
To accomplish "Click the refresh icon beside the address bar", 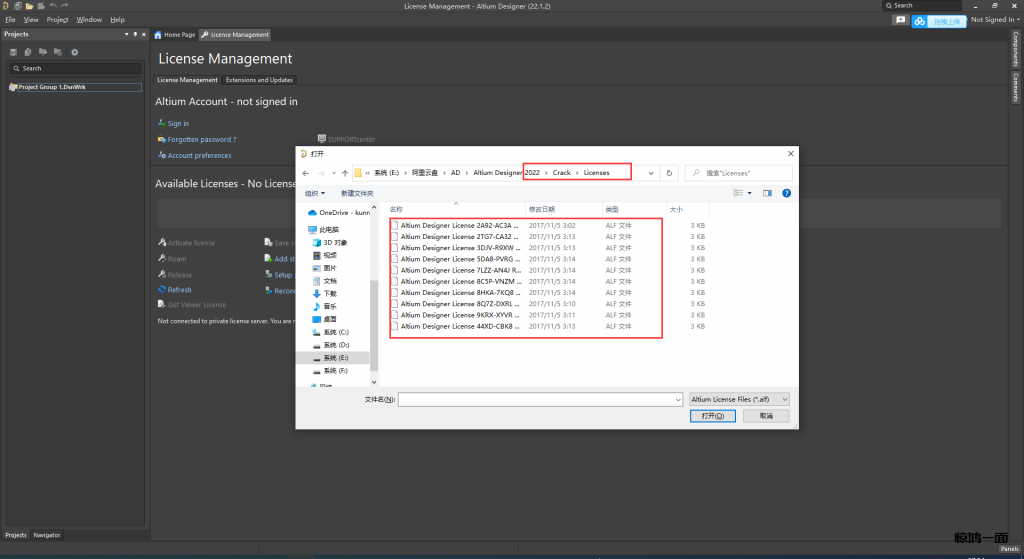I will coord(670,173).
